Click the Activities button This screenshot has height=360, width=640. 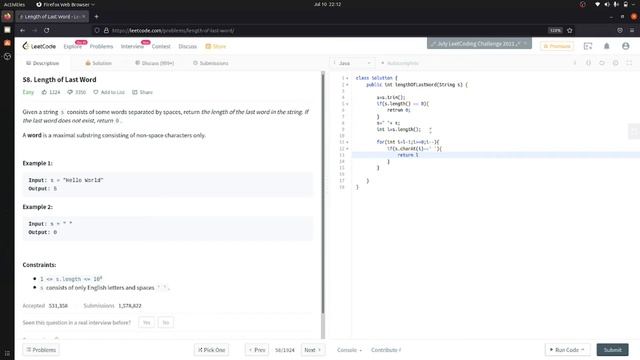click(x=14, y=4)
